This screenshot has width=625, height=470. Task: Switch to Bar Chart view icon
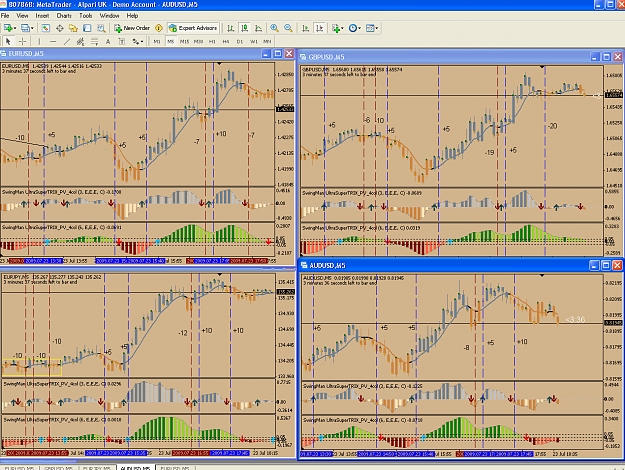click(230, 28)
